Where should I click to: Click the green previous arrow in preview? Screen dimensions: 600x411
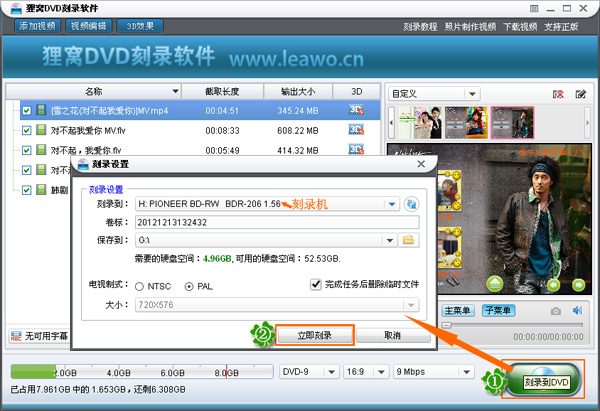click(x=553, y=285)
